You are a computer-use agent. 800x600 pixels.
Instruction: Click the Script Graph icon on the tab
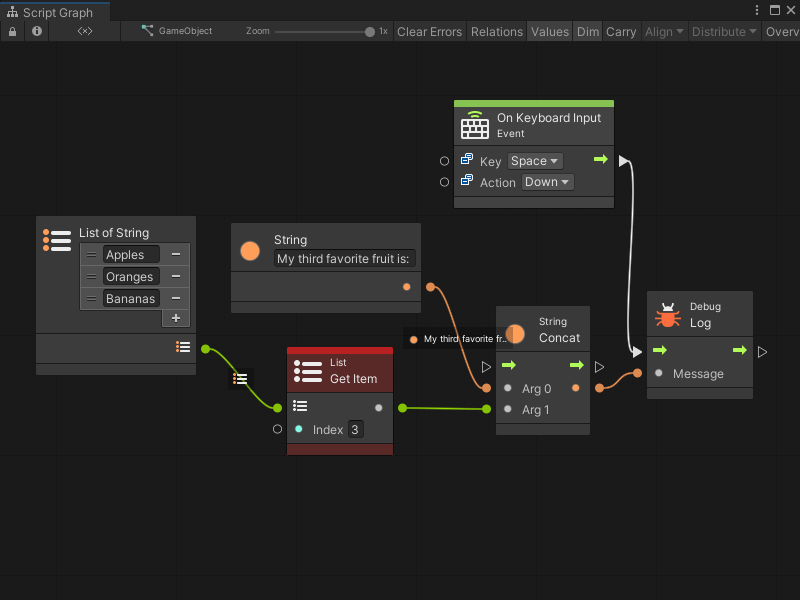[12, 10]
